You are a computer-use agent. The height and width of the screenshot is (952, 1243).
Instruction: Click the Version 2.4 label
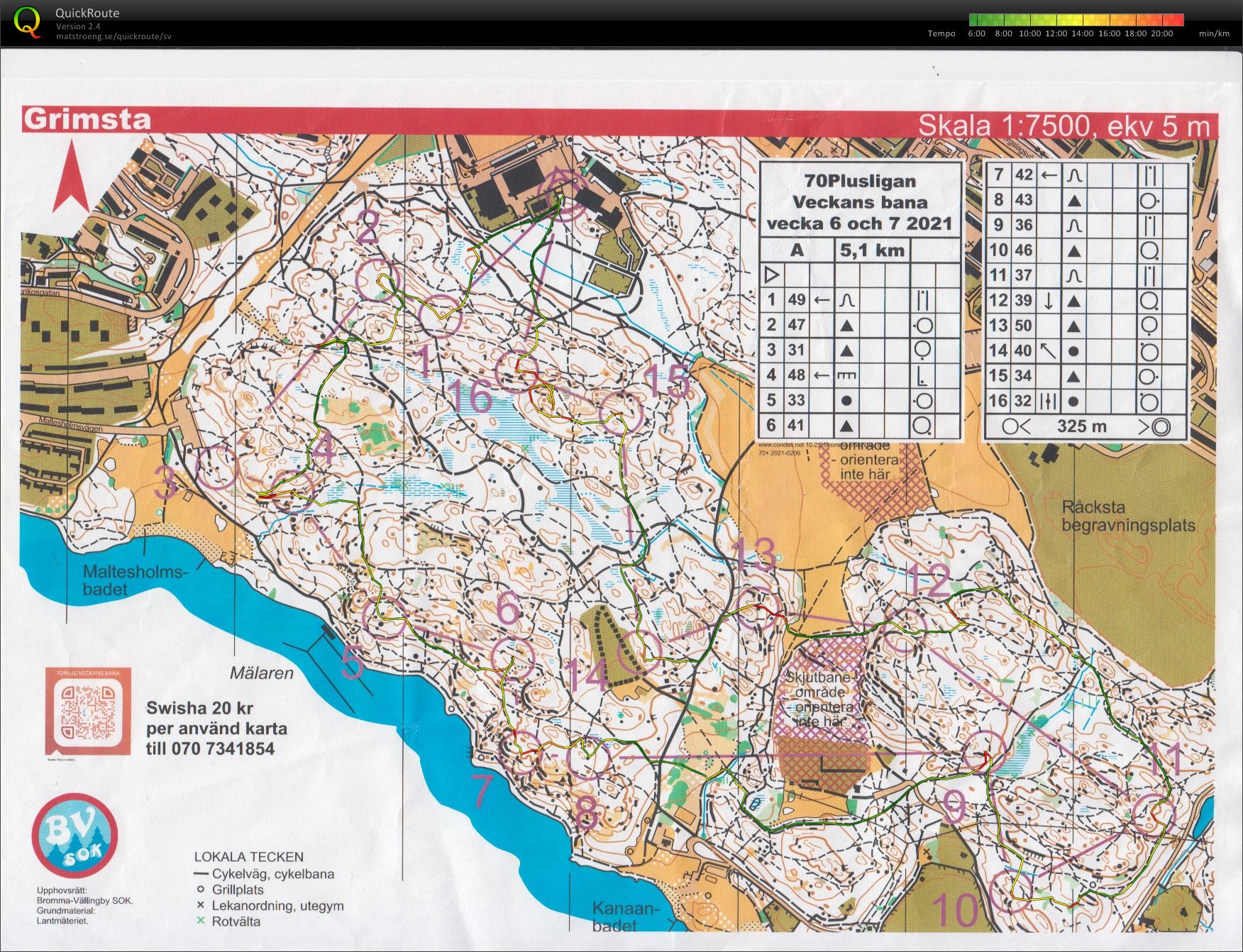78,26
